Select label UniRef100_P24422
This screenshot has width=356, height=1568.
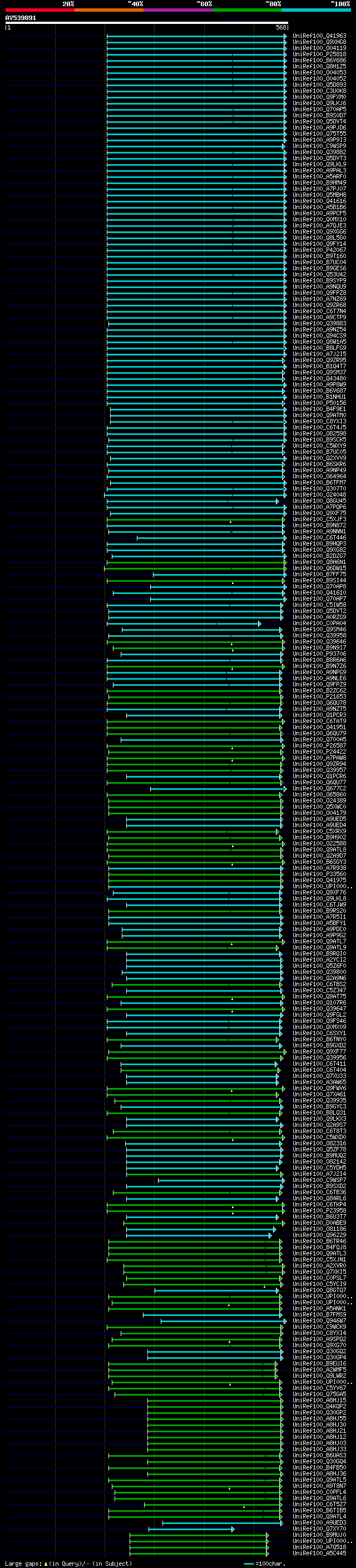point(319,752)
